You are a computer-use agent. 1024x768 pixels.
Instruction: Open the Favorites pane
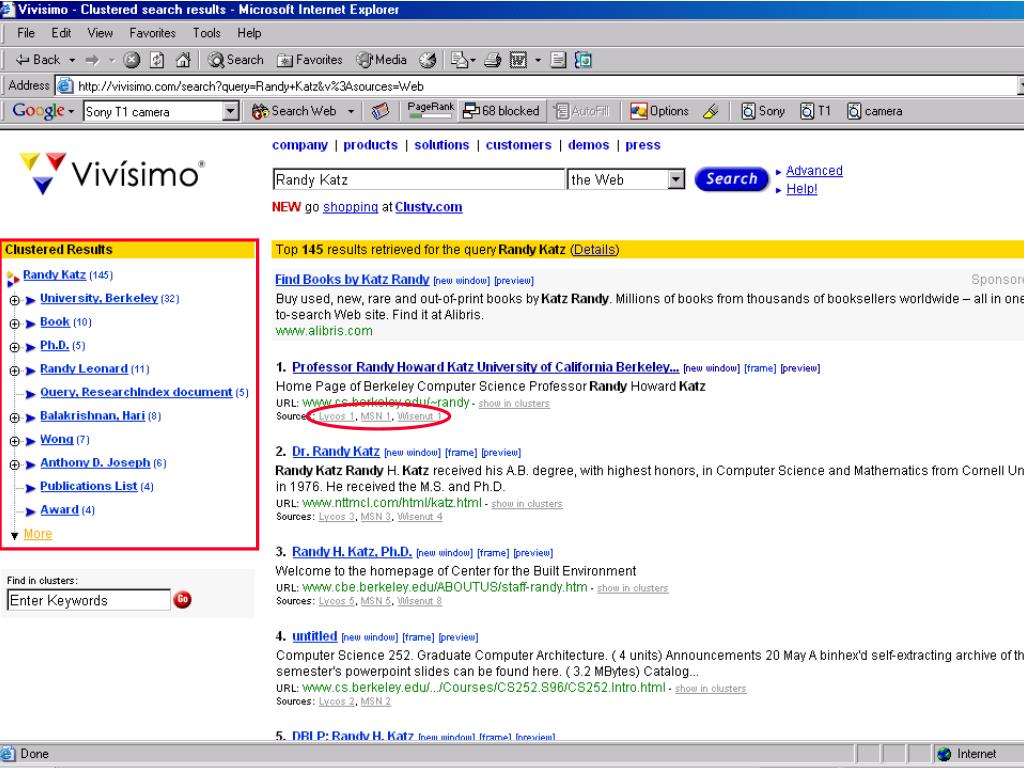click(x=310, y=60)
